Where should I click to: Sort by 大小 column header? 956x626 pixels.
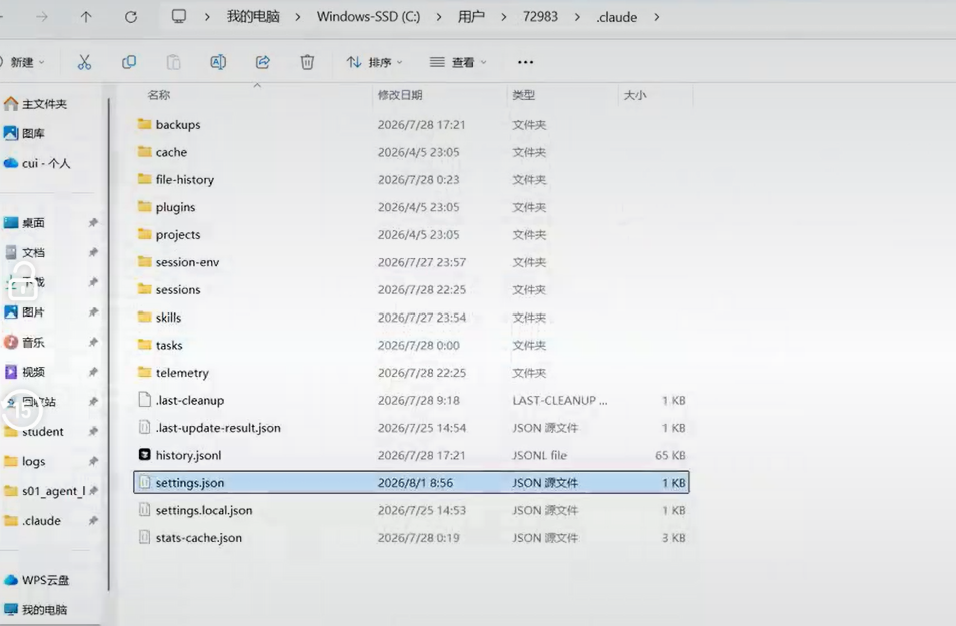point(635,95)
